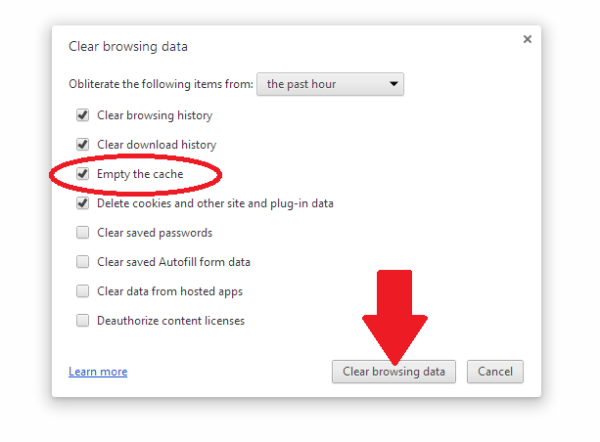The height and width of the screenshot is (442, 600).
Task: Uncheck the Clear browsing history checkbox
Action: click(83, 115)
